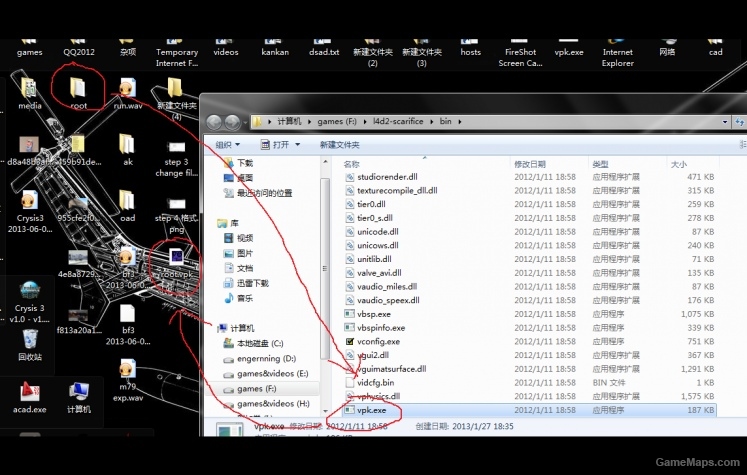
Task: Expand the breadcrumb arrow after 计算机
Action: coord(309,121)
